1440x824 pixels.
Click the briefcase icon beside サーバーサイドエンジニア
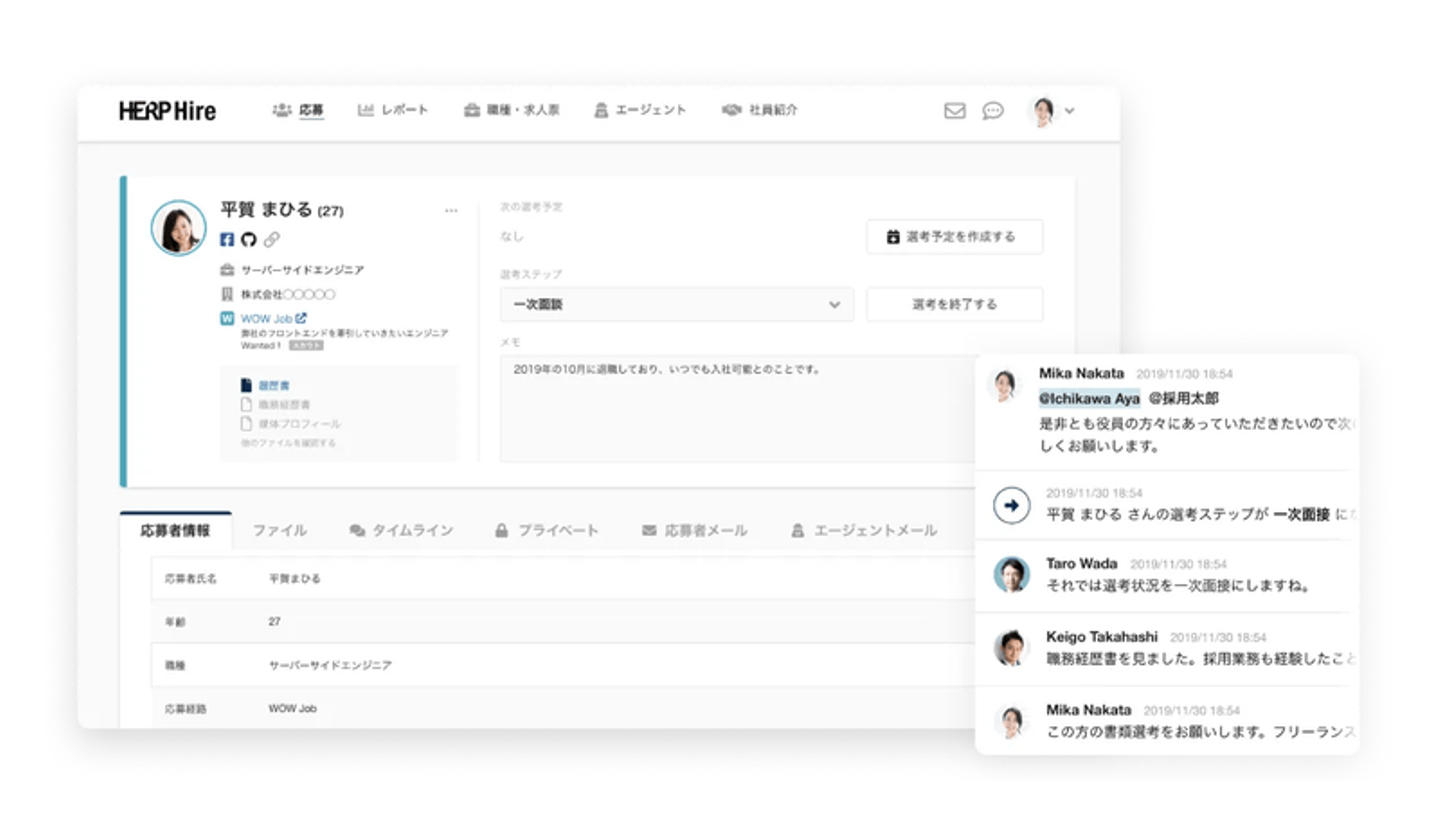click(227, 270)
